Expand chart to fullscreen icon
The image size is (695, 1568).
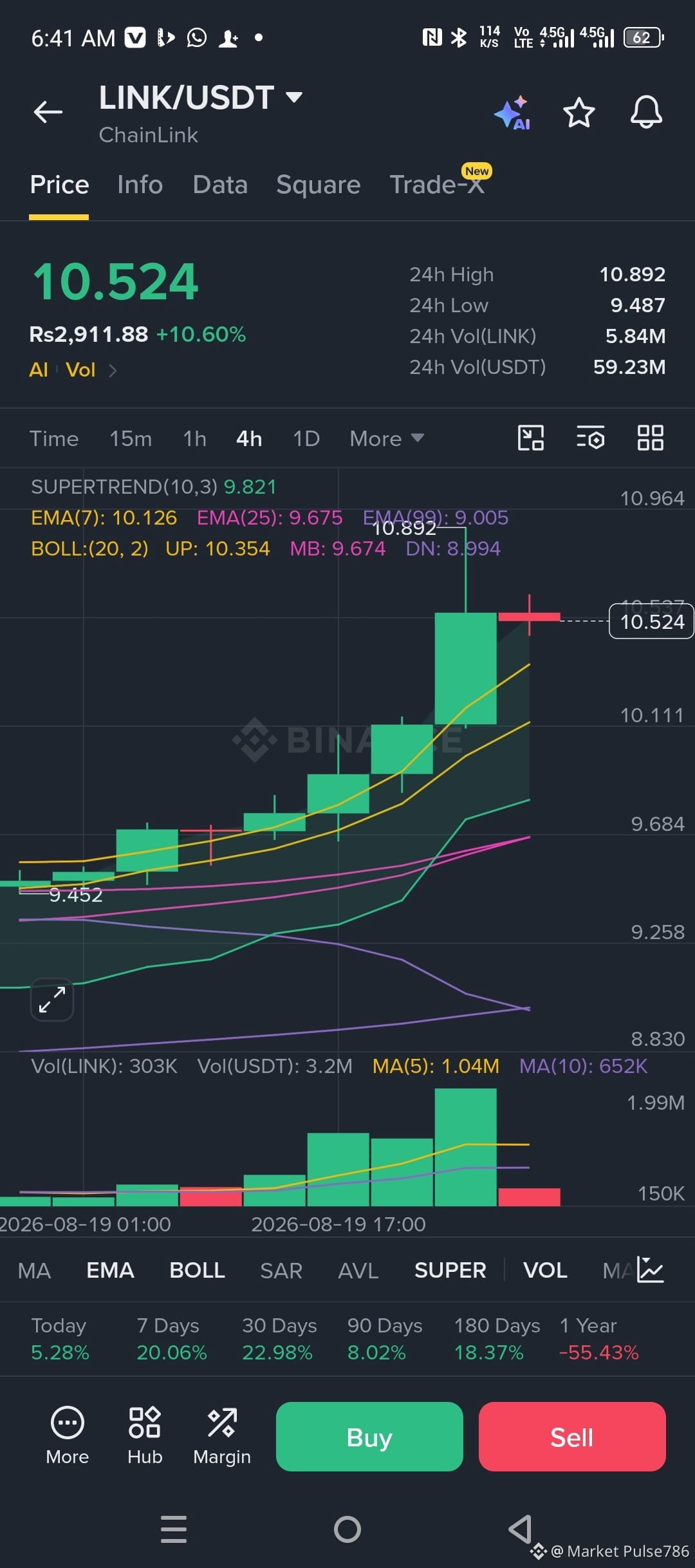click(52, 1000)
